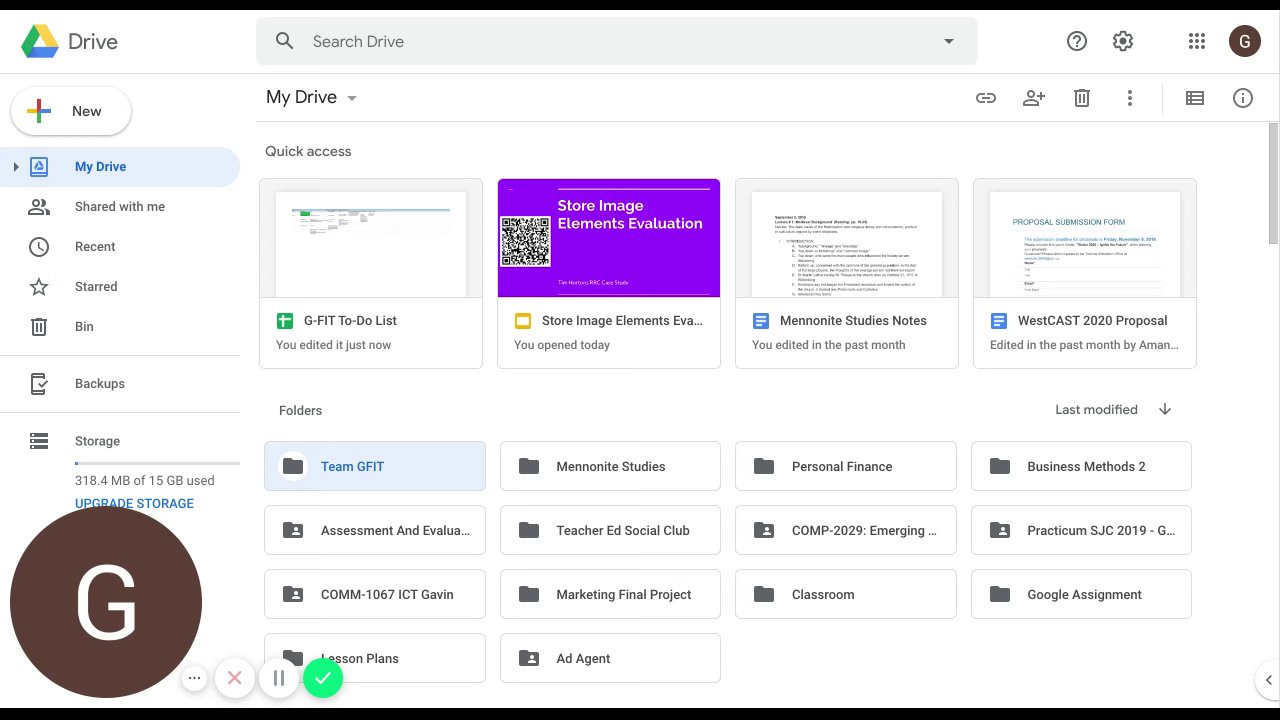Click the help support icon
This screenshot has height=720, width=1280.
1077,41
